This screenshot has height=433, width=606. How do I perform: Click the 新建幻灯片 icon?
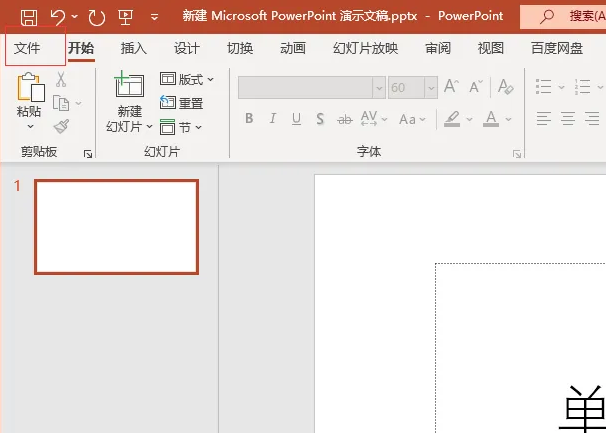[x=129, y=84]
